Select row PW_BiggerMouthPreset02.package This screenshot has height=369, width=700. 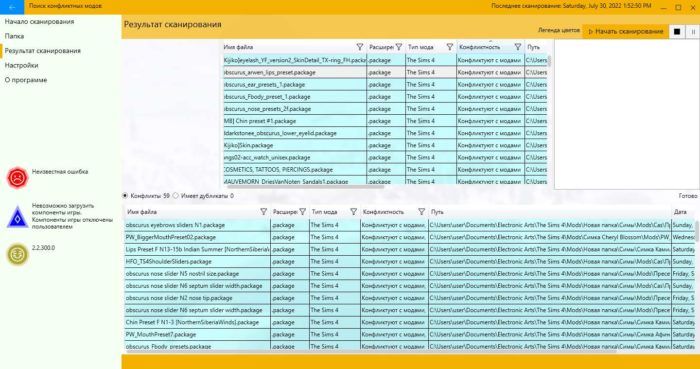point(409,237)
